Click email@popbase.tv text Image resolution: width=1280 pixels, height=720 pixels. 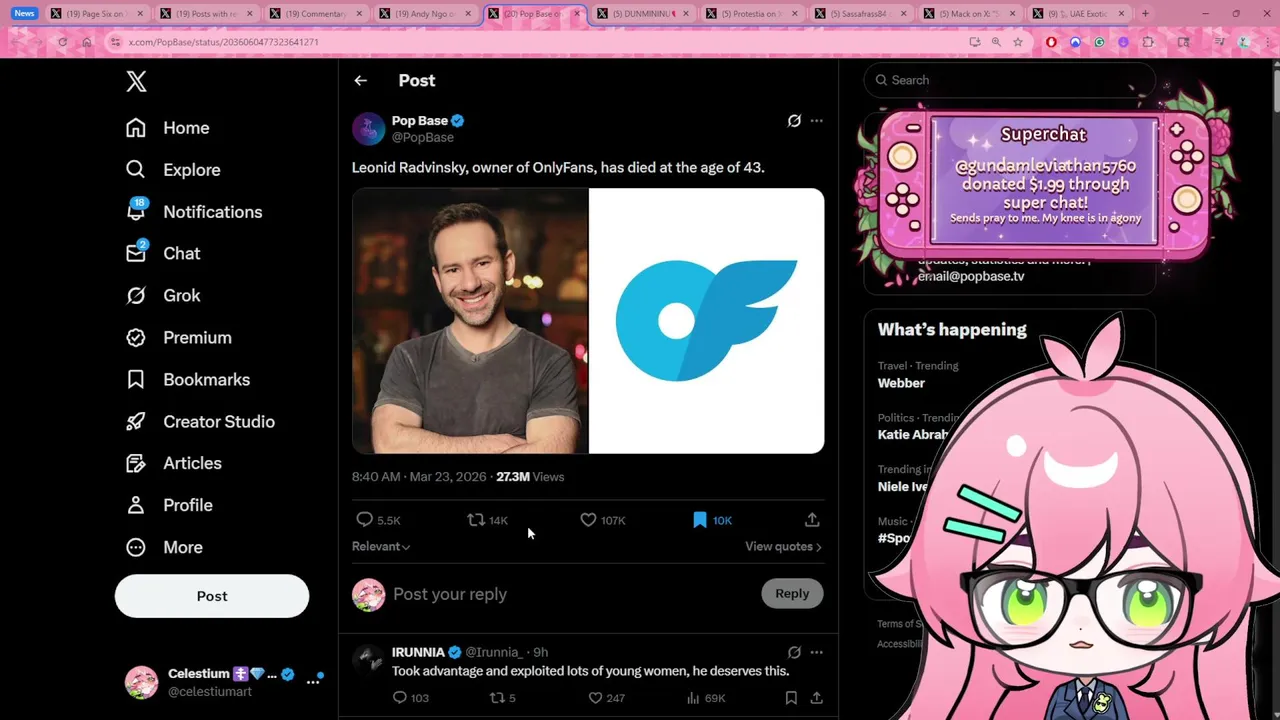point(971,276)
